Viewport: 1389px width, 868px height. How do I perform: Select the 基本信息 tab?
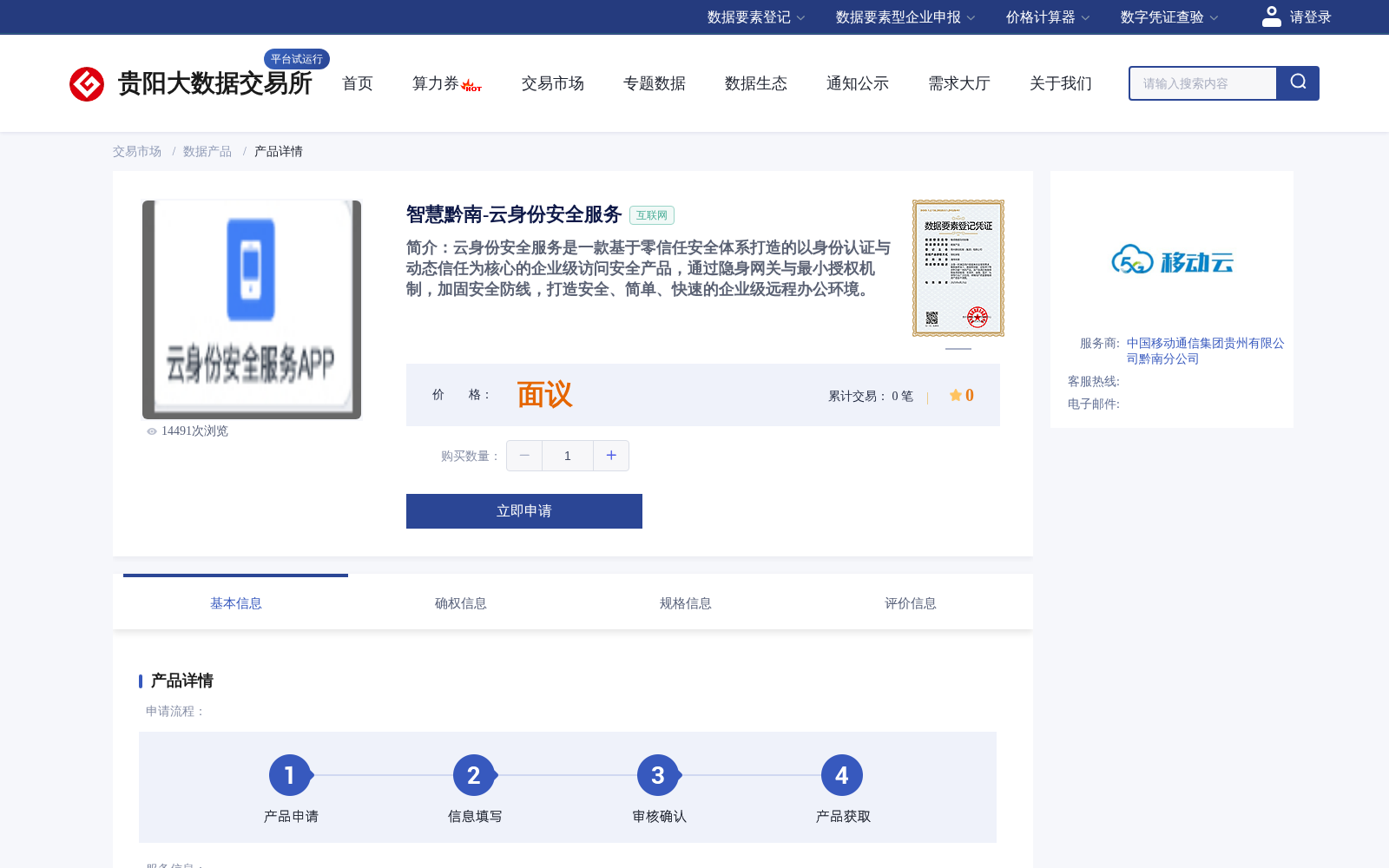[236, 602]
